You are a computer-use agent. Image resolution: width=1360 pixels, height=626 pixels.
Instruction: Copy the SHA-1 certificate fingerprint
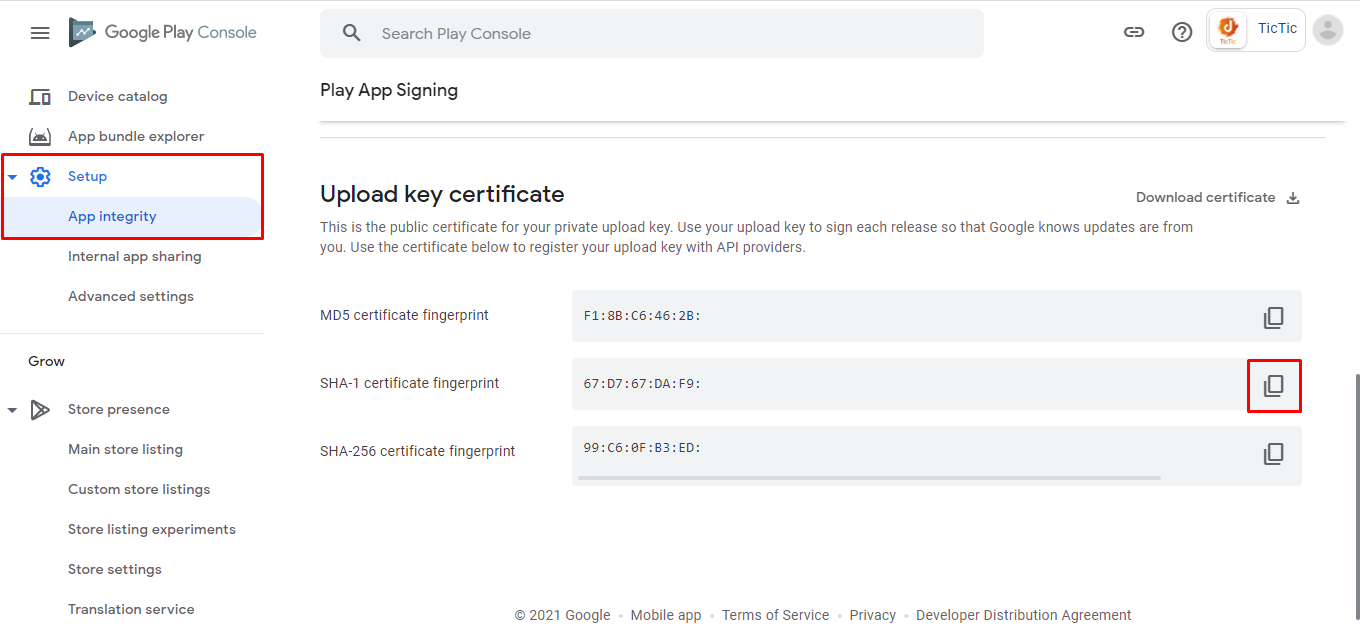[1273, 386]
